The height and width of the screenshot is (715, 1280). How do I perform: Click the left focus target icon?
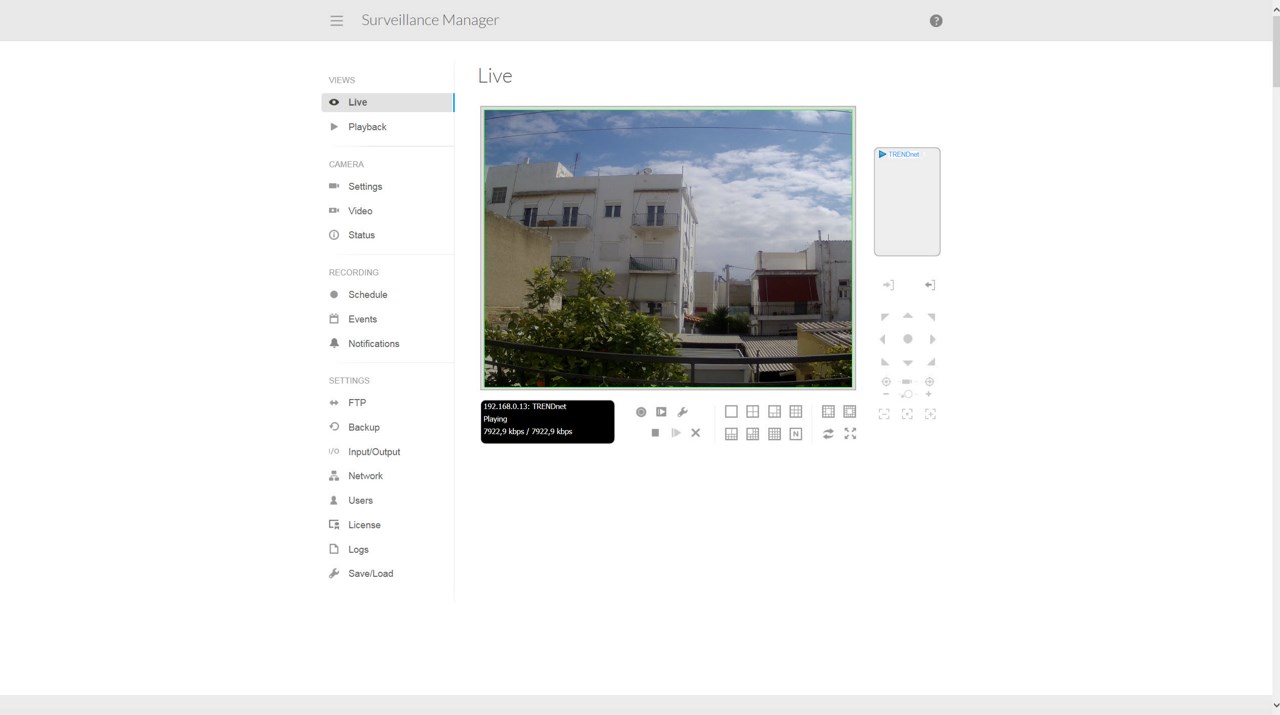tap(886, 382)
